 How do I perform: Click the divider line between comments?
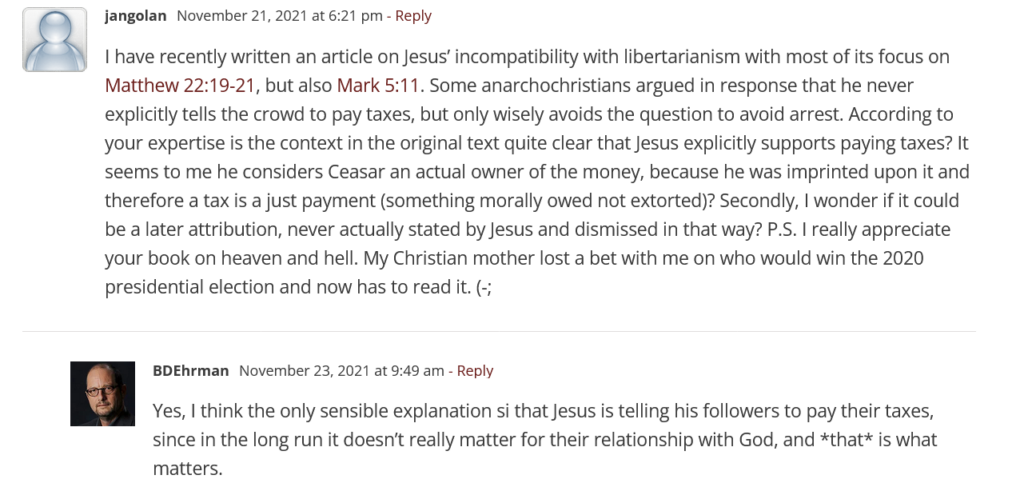coord(499,331)
